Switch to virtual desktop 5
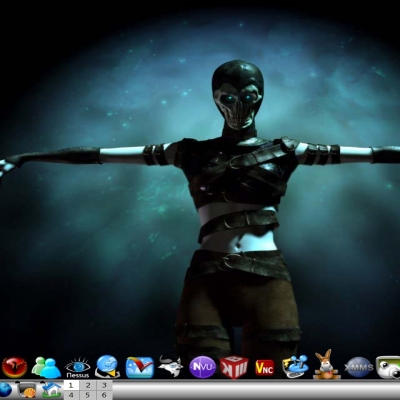This screenshot has width=400, height=400. click(88, 395)
